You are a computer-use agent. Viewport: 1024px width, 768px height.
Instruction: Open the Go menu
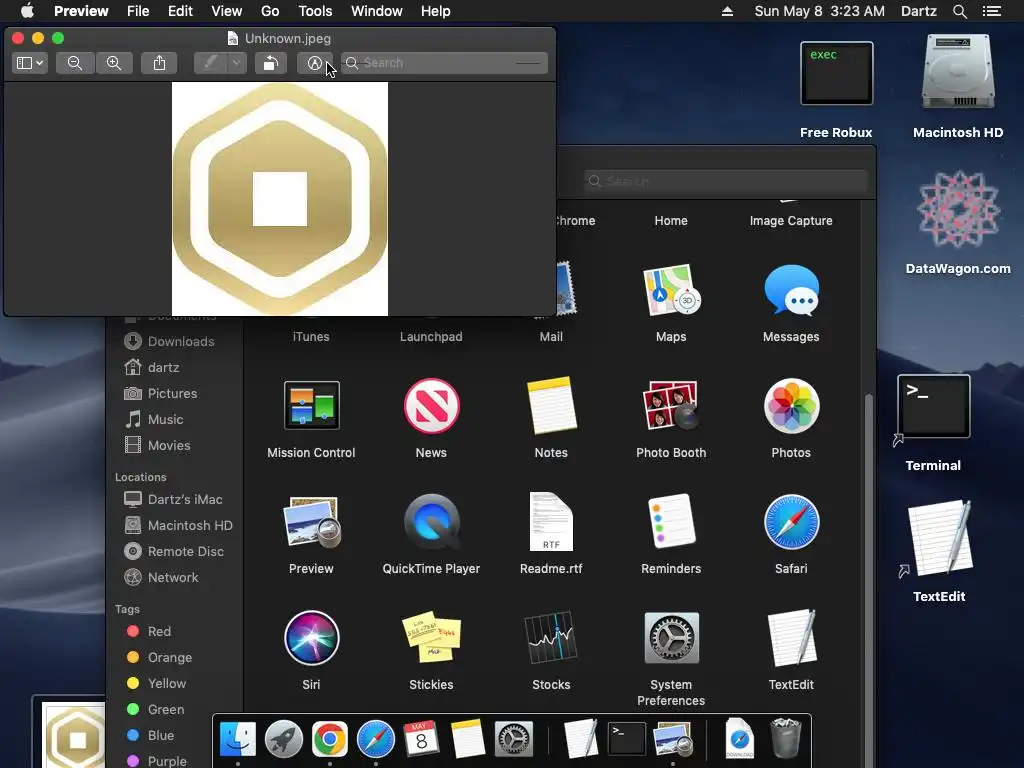(x=270, y=11)
